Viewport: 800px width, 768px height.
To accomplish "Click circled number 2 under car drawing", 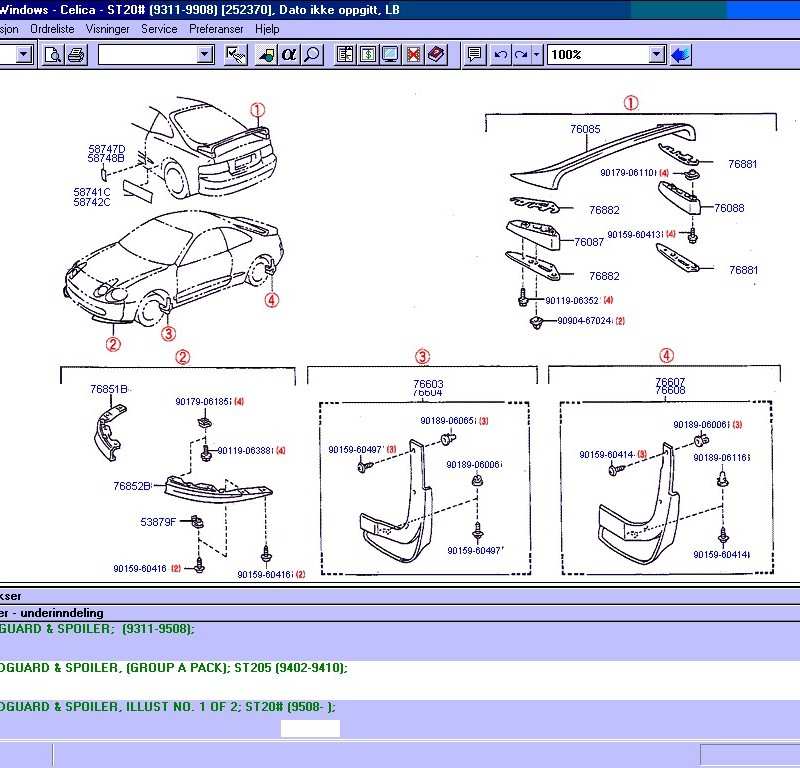I will 113,344.
